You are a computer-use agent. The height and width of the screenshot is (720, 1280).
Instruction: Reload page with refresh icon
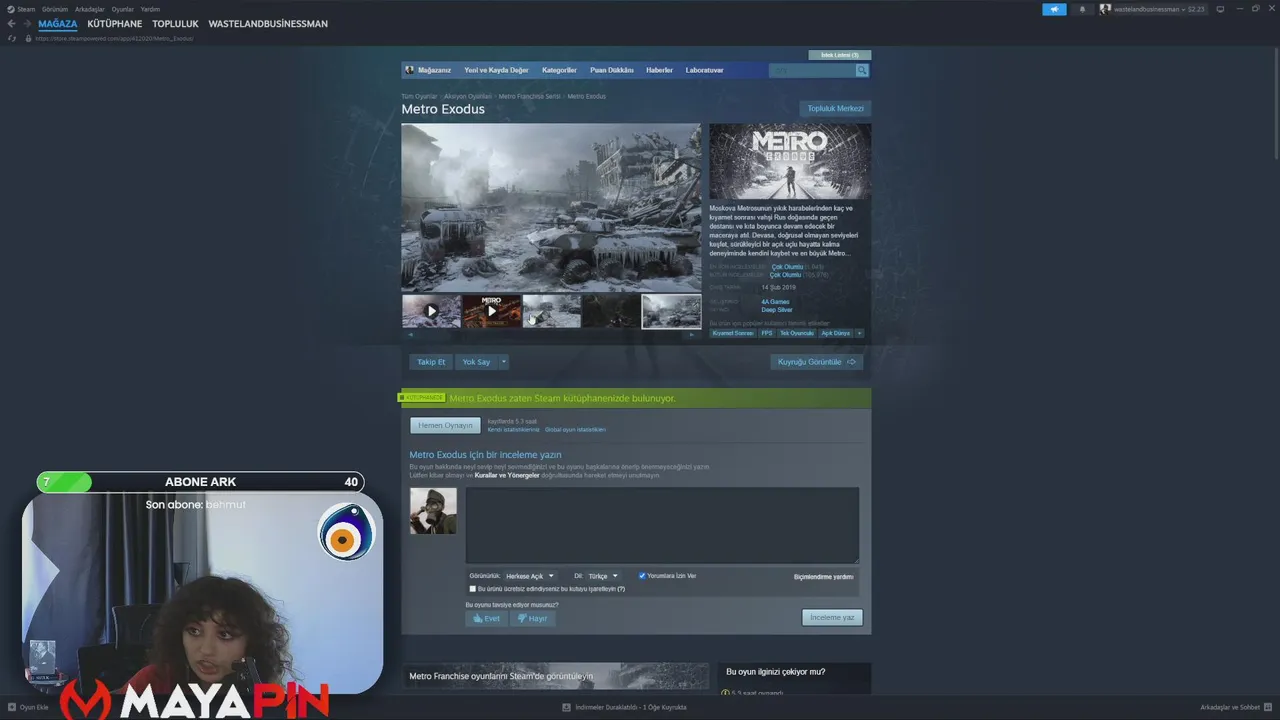[12, 38]
